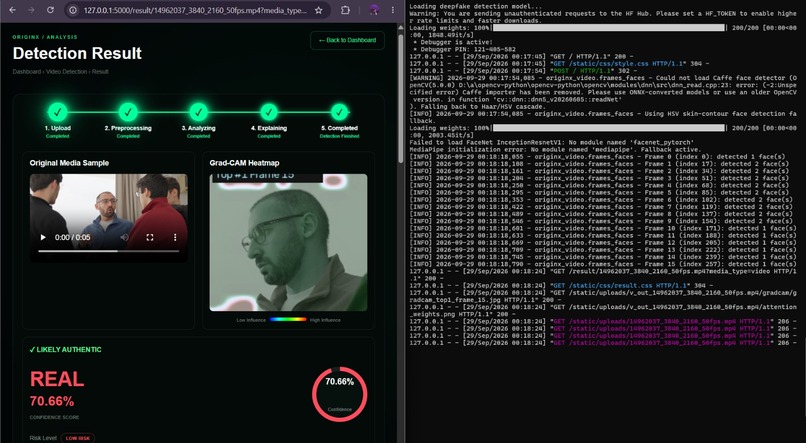The width and height of the screenshot is (806, 443).
Task: Click the Explaining step checkmark circle
Action: [x=269, y=112]
